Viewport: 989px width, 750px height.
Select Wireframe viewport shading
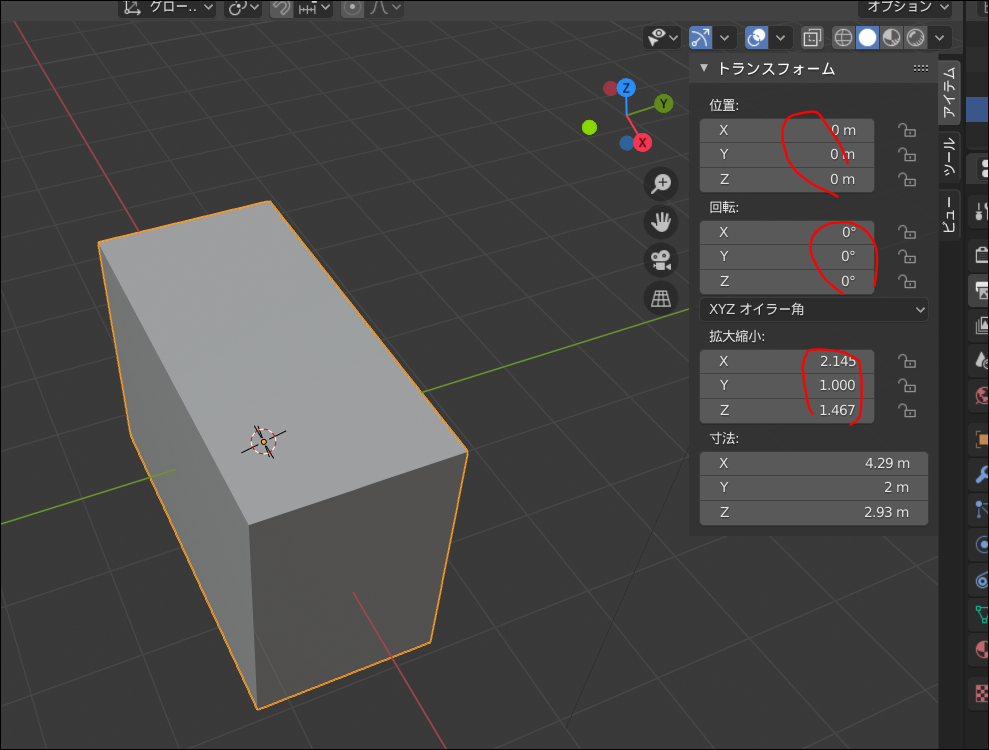click(843, 38)
